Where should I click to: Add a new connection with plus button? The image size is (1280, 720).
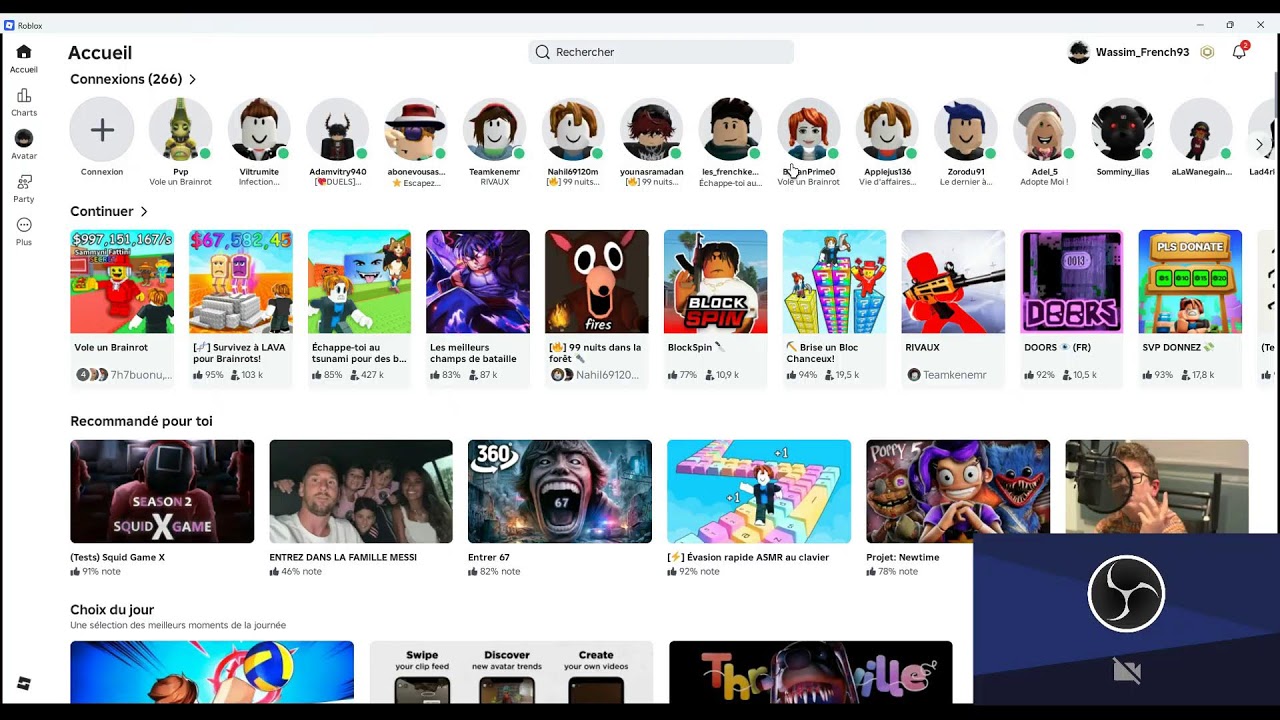(x=102, y=130)
